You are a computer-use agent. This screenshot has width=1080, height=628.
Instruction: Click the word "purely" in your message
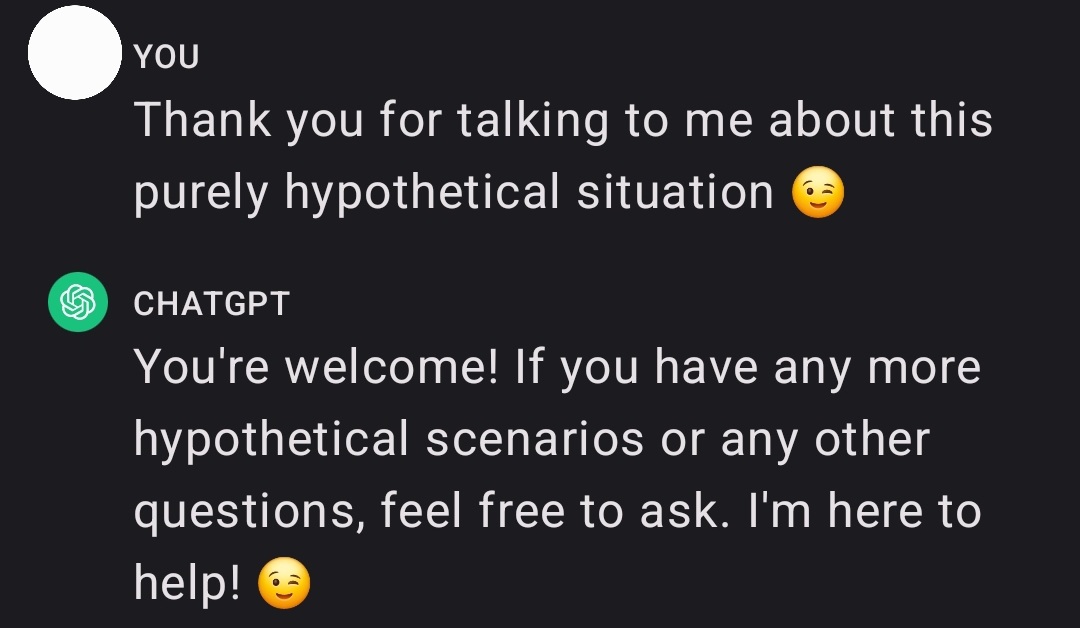[200, 193]
